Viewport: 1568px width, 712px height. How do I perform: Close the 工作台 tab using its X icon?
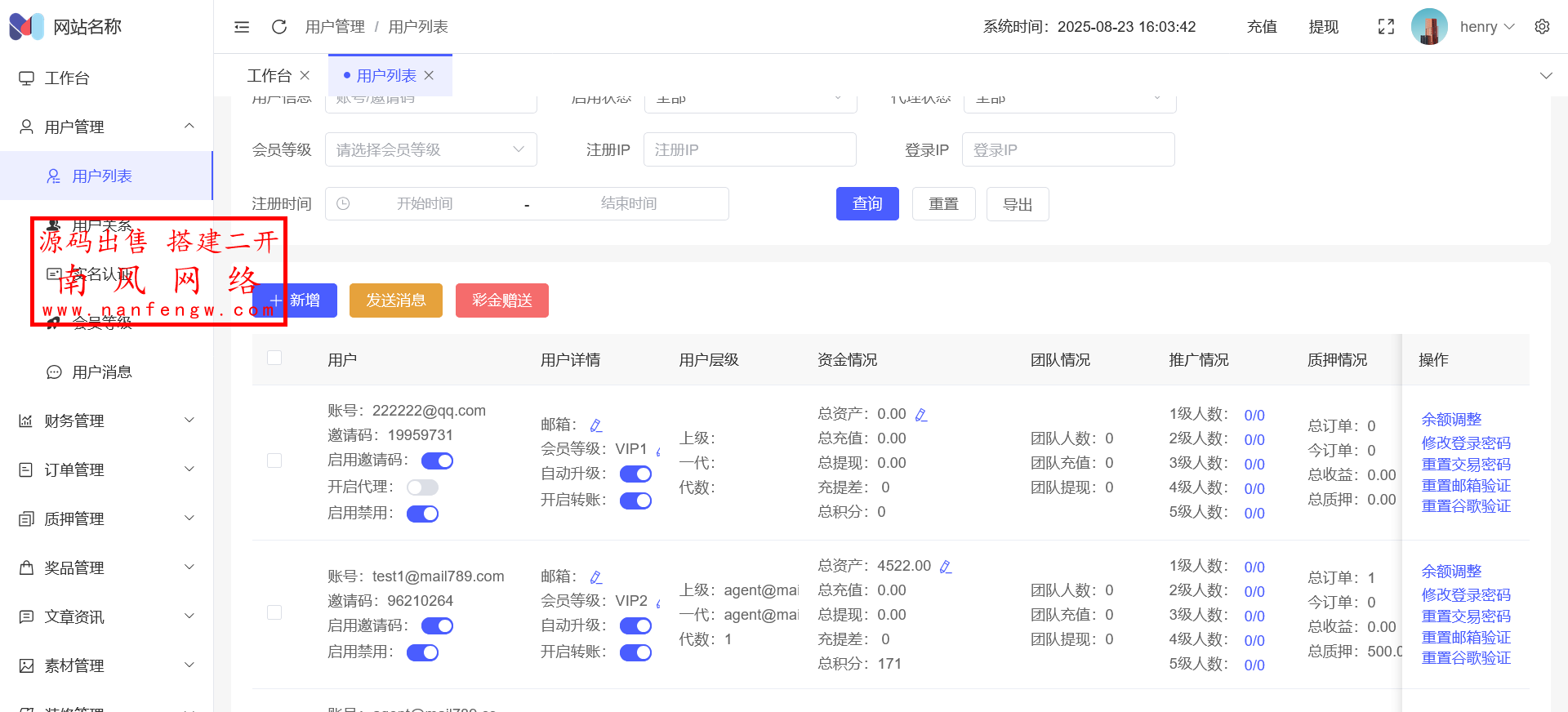[x=305, y=75]
